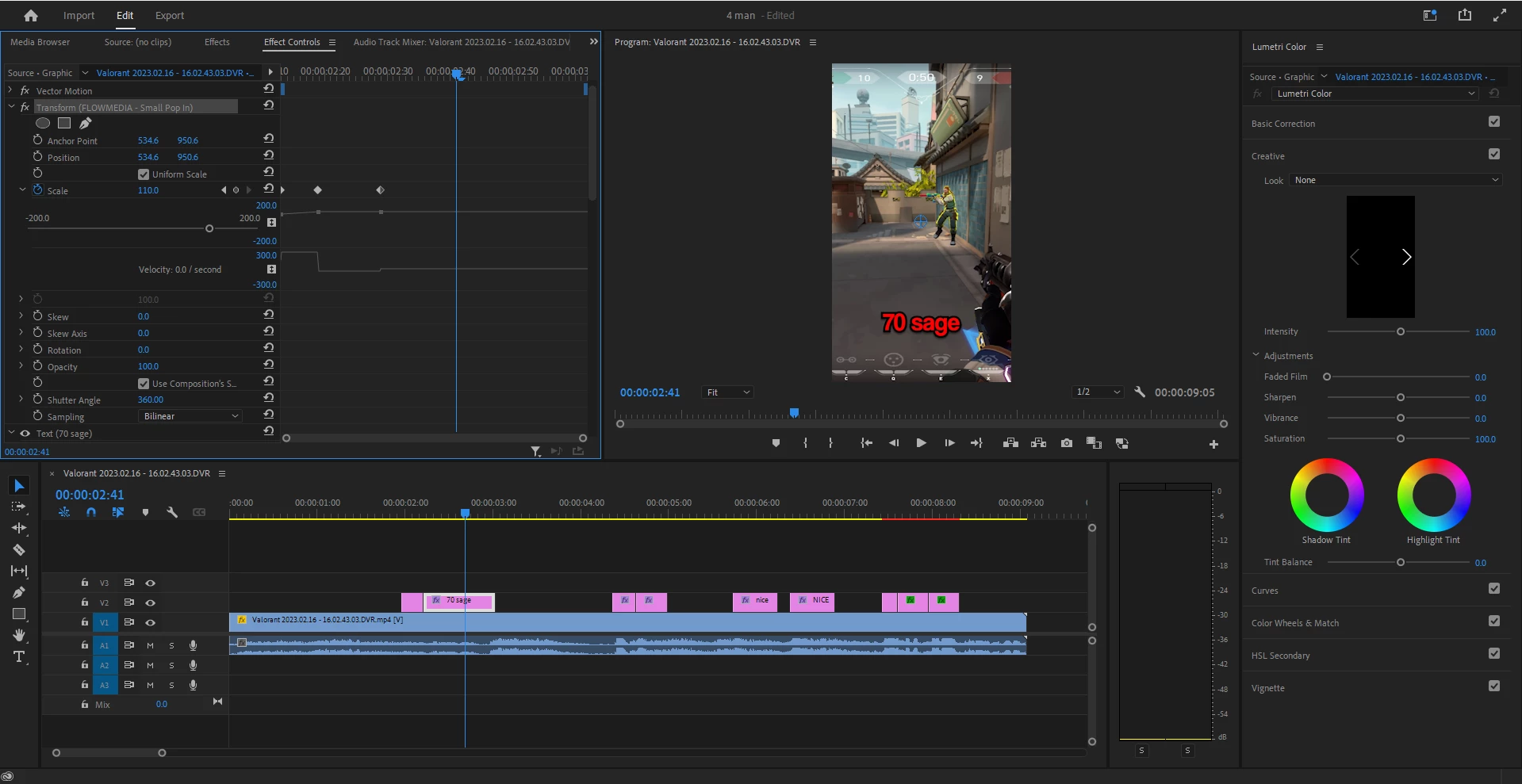Click the Scale value 110.0 field
Viewport: 1522px width, 784px height.
click(148, 190)
